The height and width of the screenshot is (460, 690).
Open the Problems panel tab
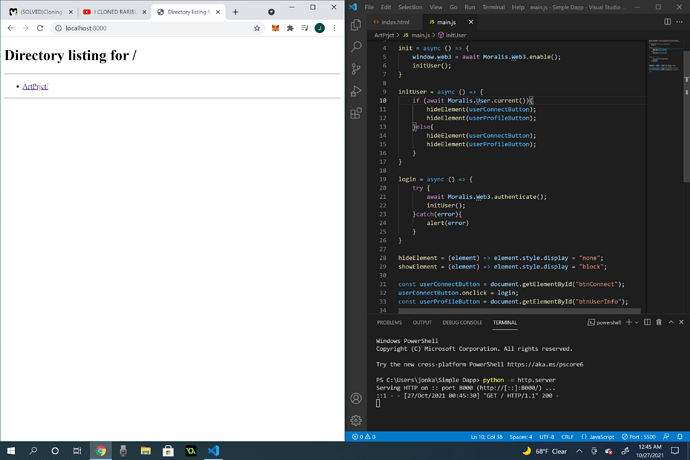tap(389, 323)
